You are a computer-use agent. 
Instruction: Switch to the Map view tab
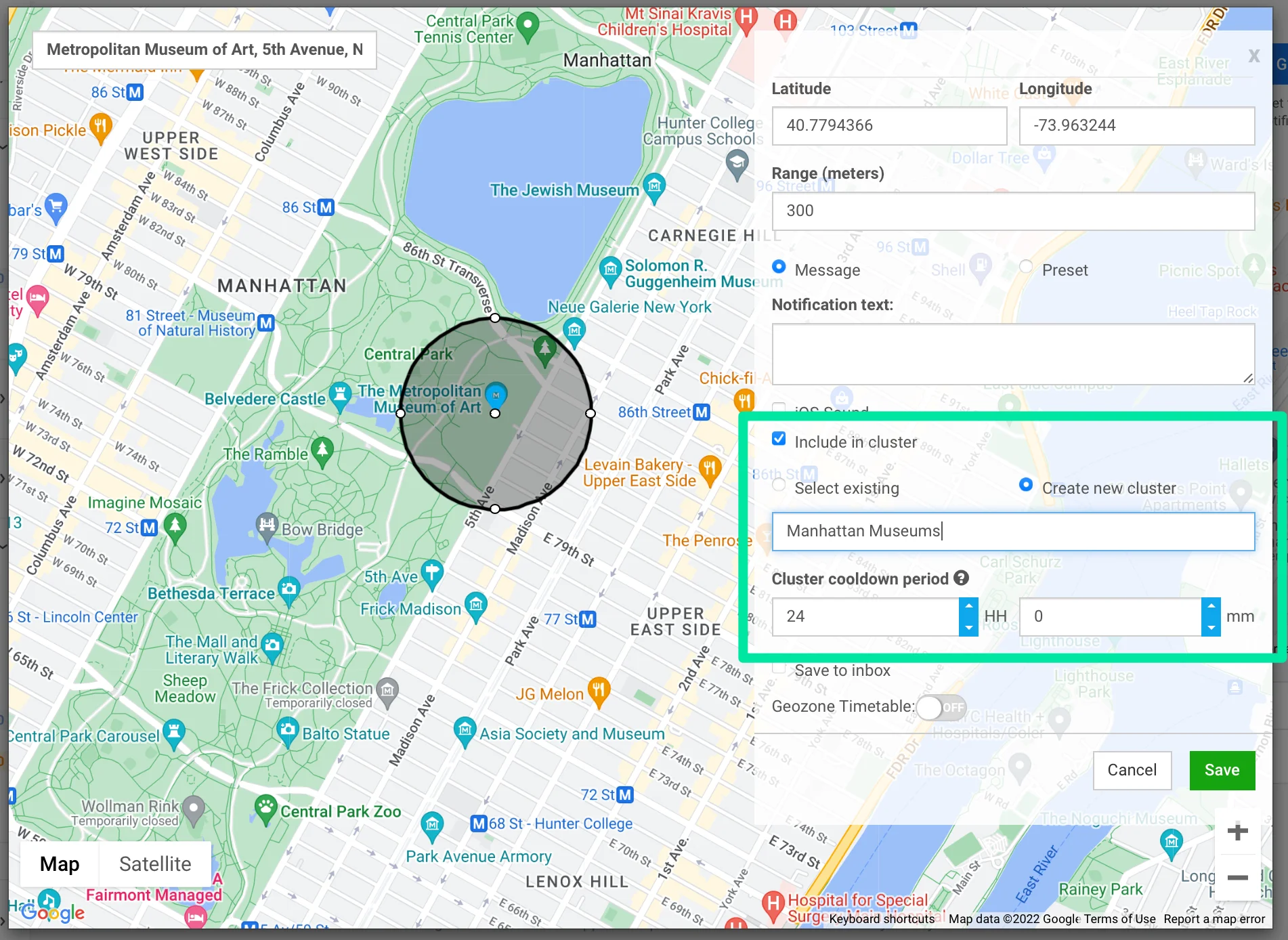coord(59,863)
